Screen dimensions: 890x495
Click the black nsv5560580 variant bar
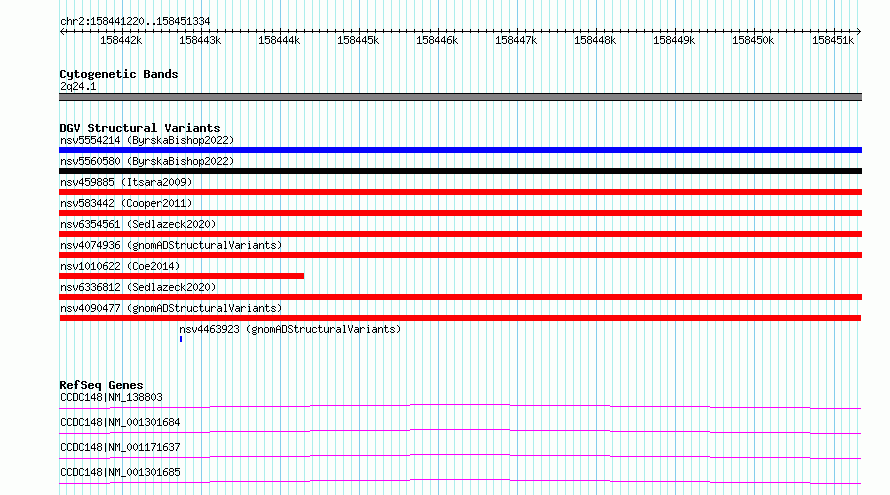(460, 171)
